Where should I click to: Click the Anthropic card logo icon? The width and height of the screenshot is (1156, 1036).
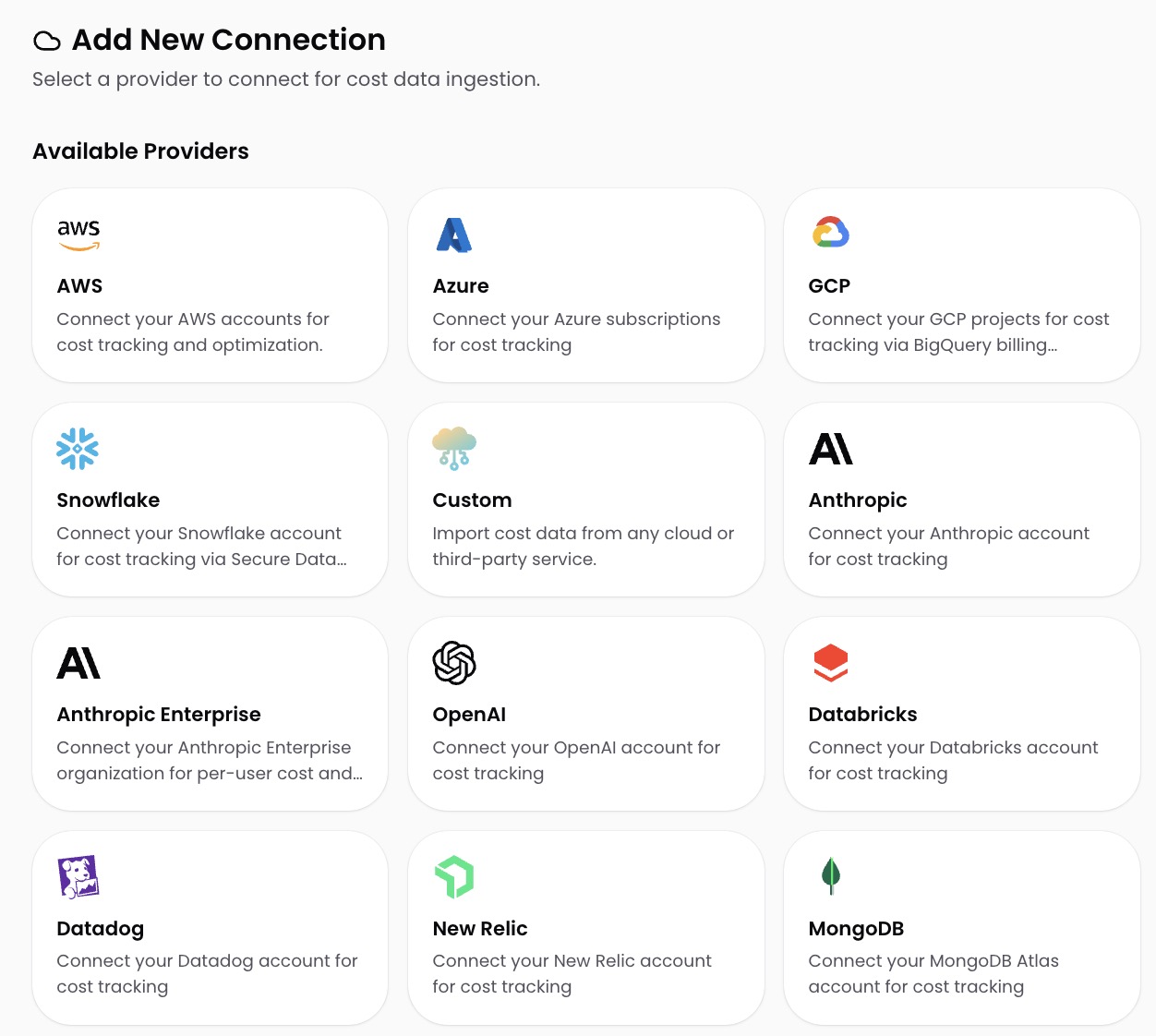tap(830, 449)
